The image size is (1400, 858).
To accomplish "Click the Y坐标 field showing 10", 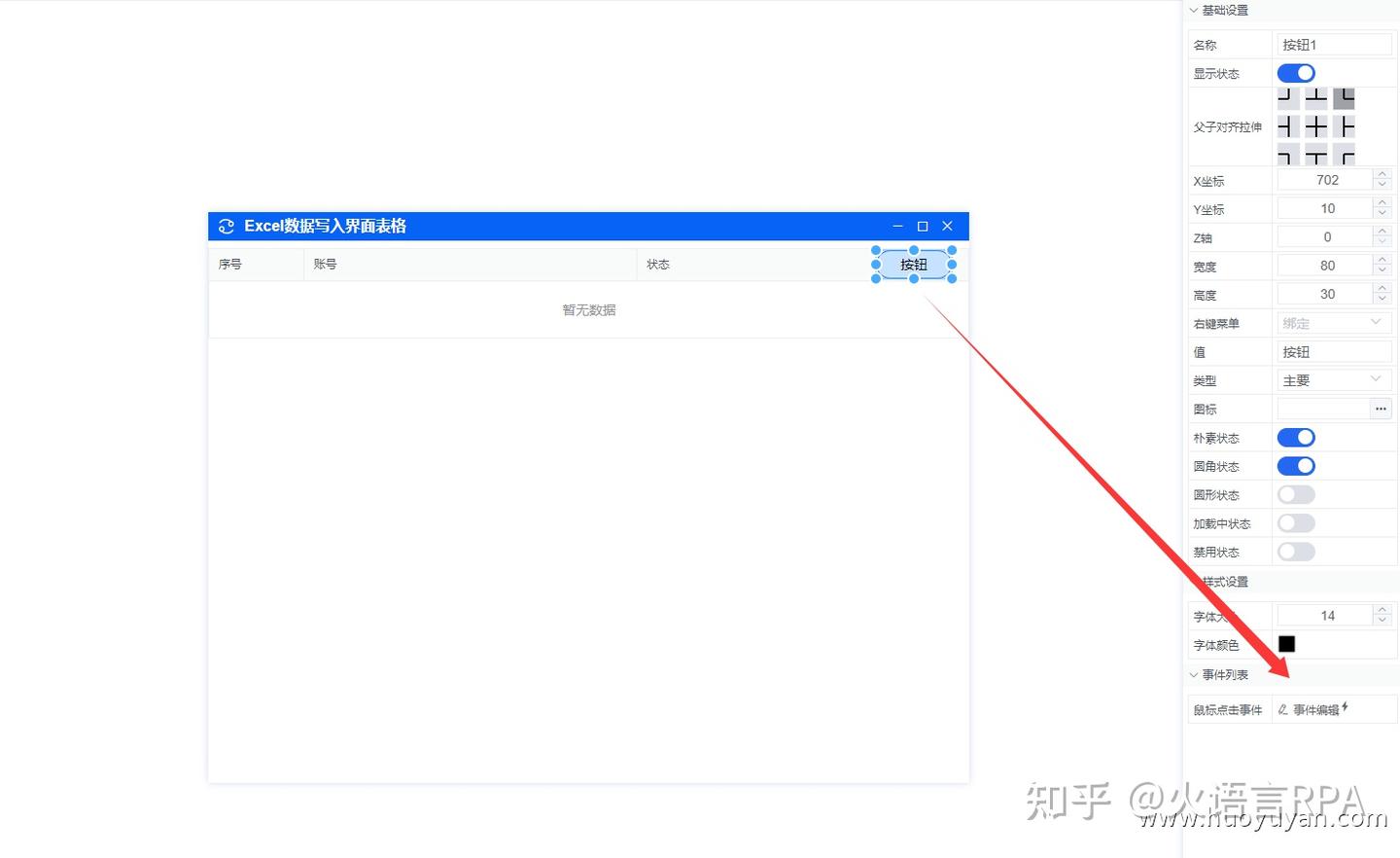I will pos(1325,208).
